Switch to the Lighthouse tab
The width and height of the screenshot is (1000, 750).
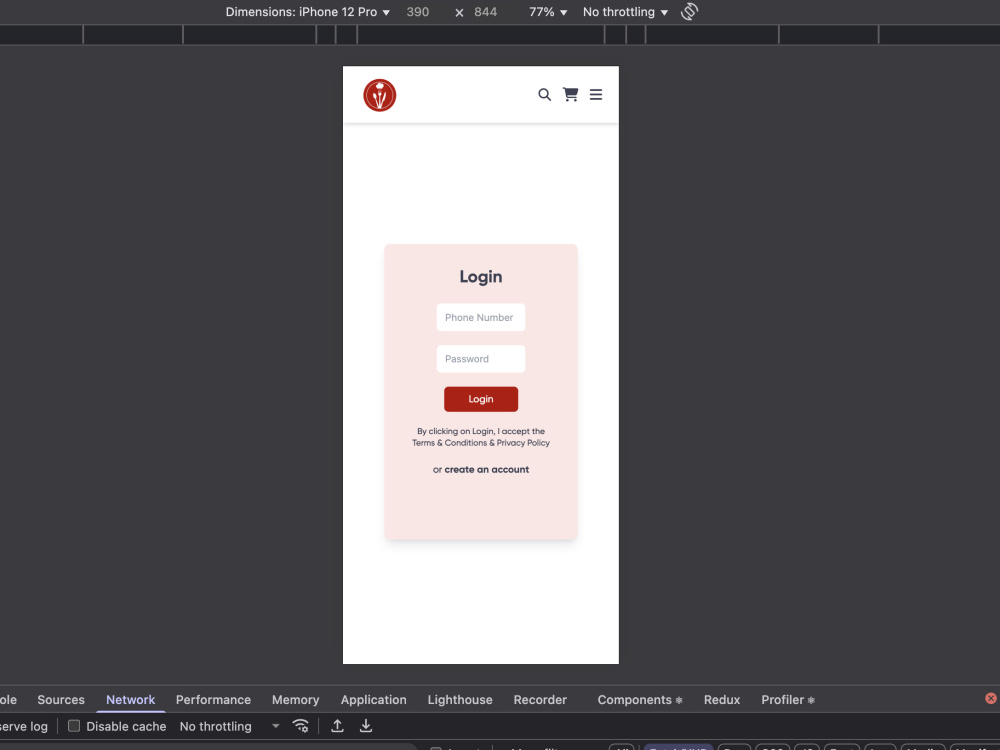[460, 700]
